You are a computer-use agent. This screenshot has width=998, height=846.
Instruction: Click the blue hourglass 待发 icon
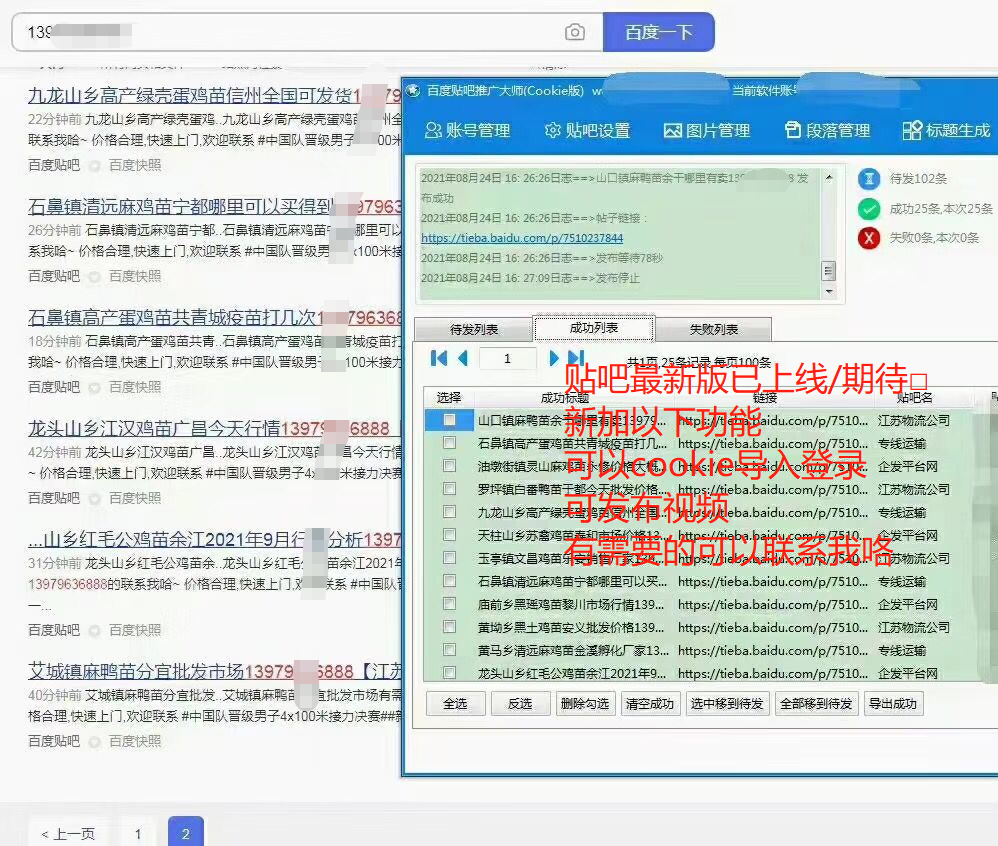pyautogui.click(x=869, y=179)
